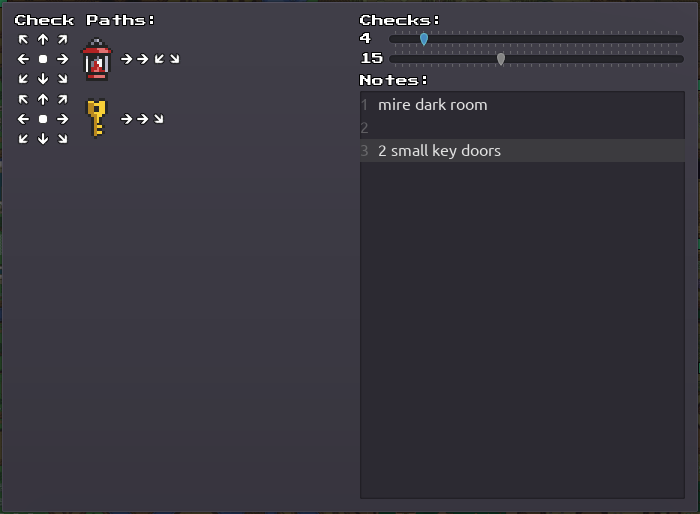Click the empty second note line
Screen dimensions: 700x514
[520, 128]
